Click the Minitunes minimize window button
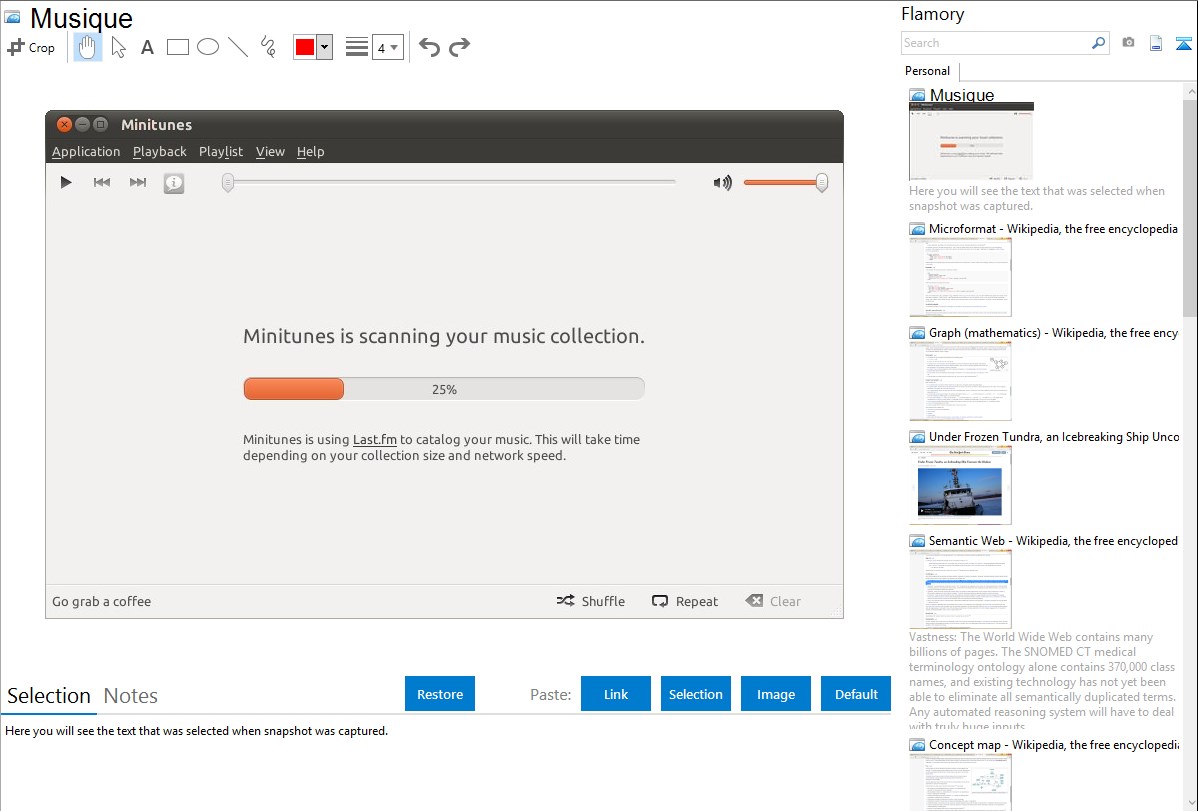This screenshot has height=811, width=1198. coord(83,125)
